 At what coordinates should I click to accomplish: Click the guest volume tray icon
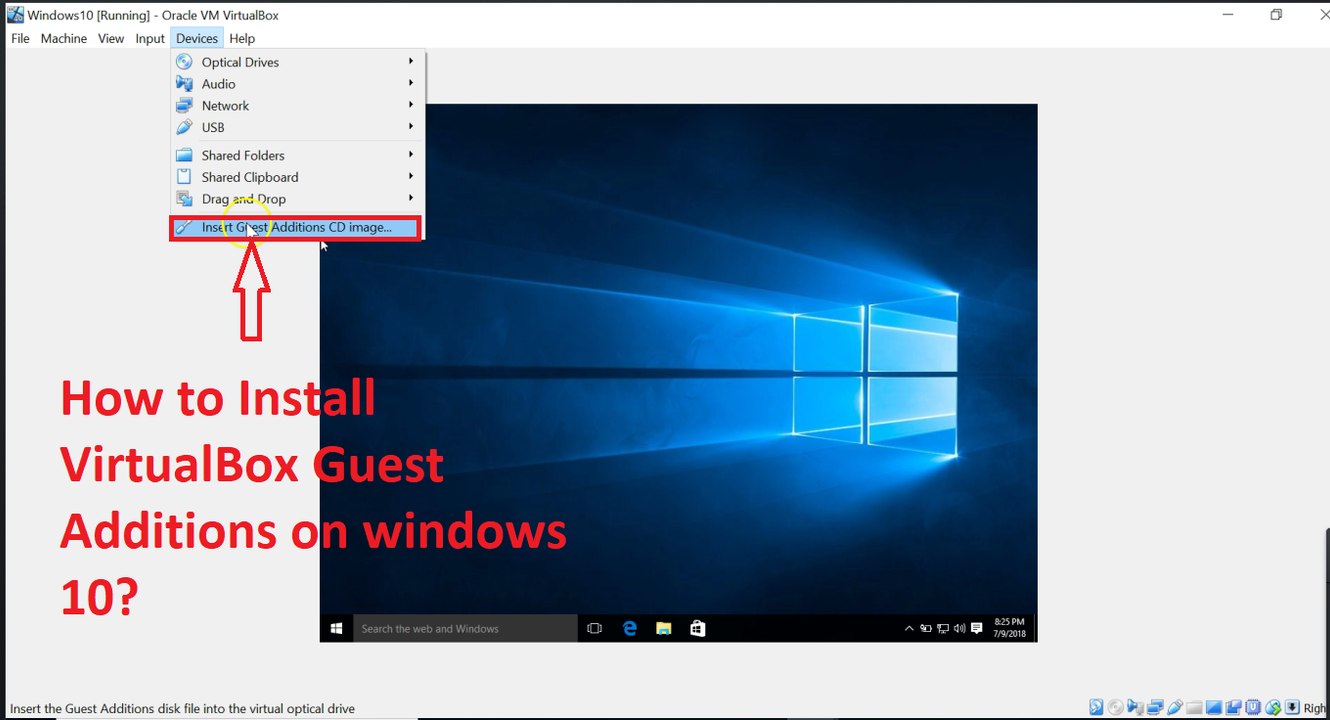(x=960, y=628)
